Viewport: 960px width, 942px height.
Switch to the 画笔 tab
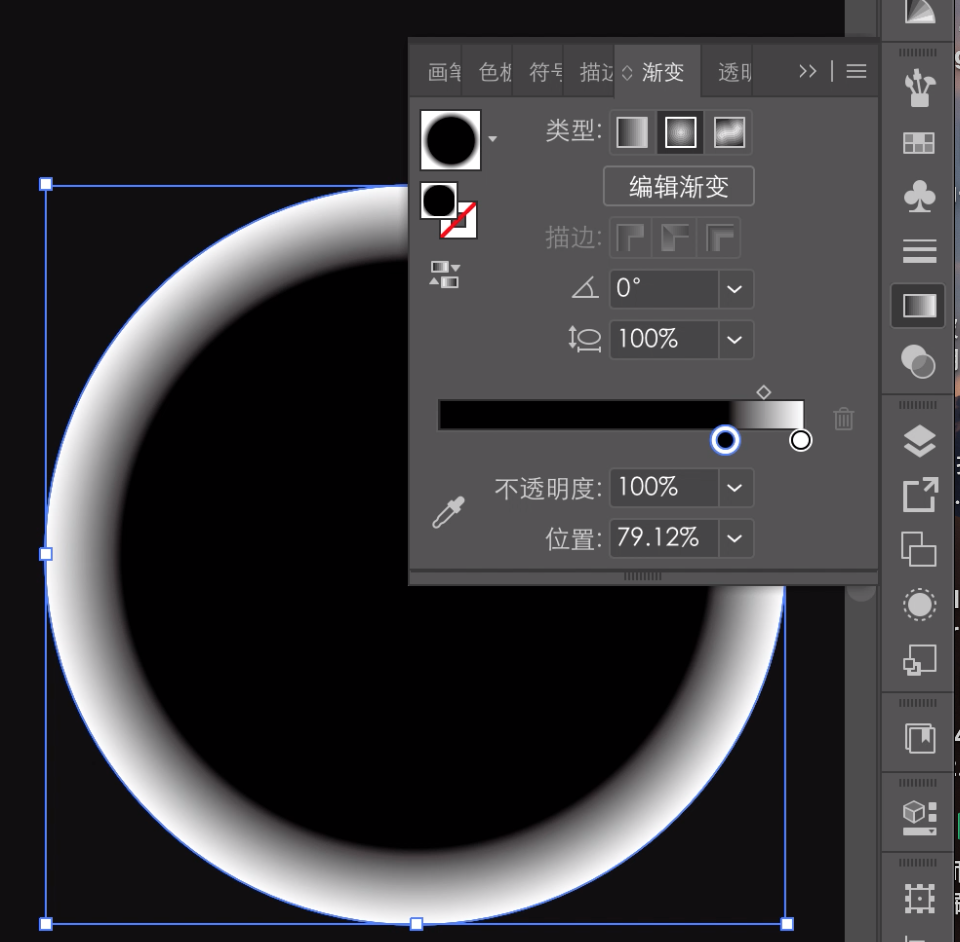pos(444,72)
